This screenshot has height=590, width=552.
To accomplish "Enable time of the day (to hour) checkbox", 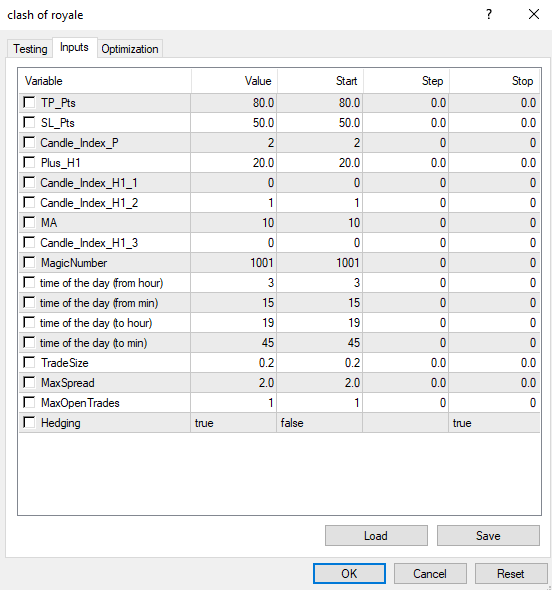I will point(29,322).
